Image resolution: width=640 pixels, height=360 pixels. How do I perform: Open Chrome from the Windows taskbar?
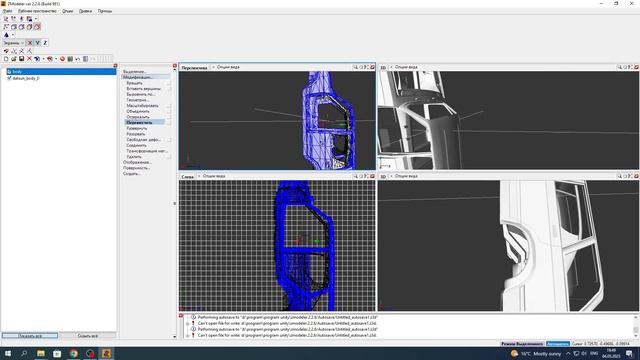73,353
